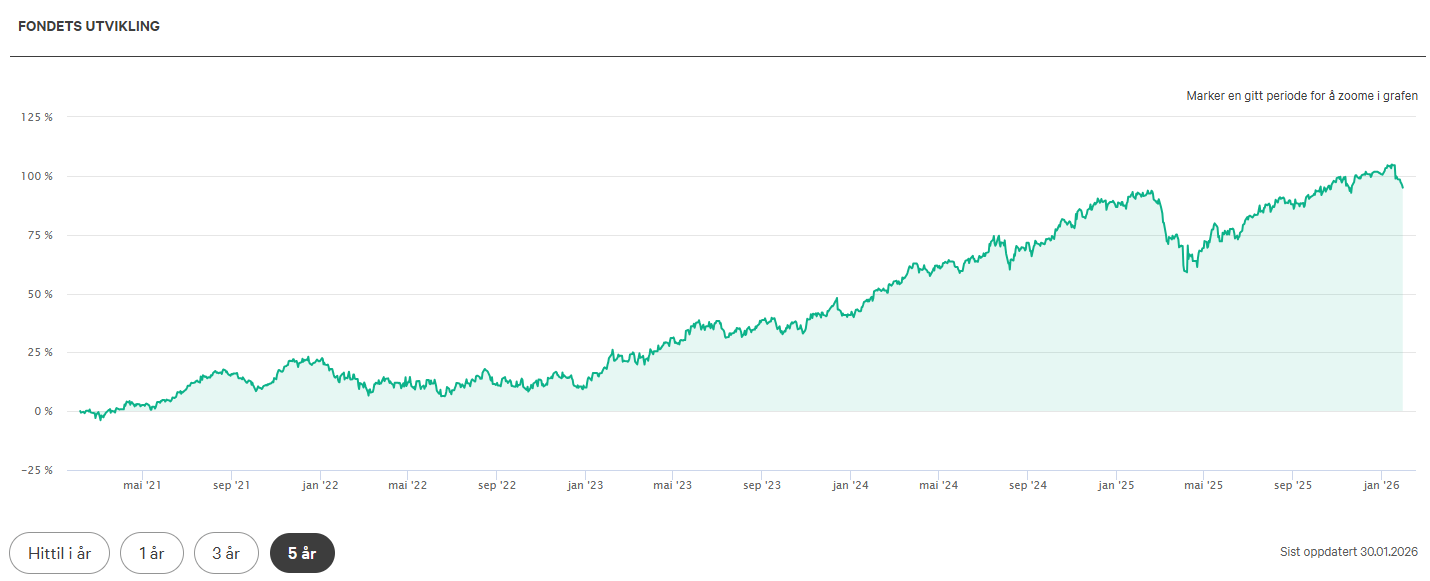This screenshot has width=1430, height=581.
Task: Select the jan '22 x-axis label
Action: (320, 485)
